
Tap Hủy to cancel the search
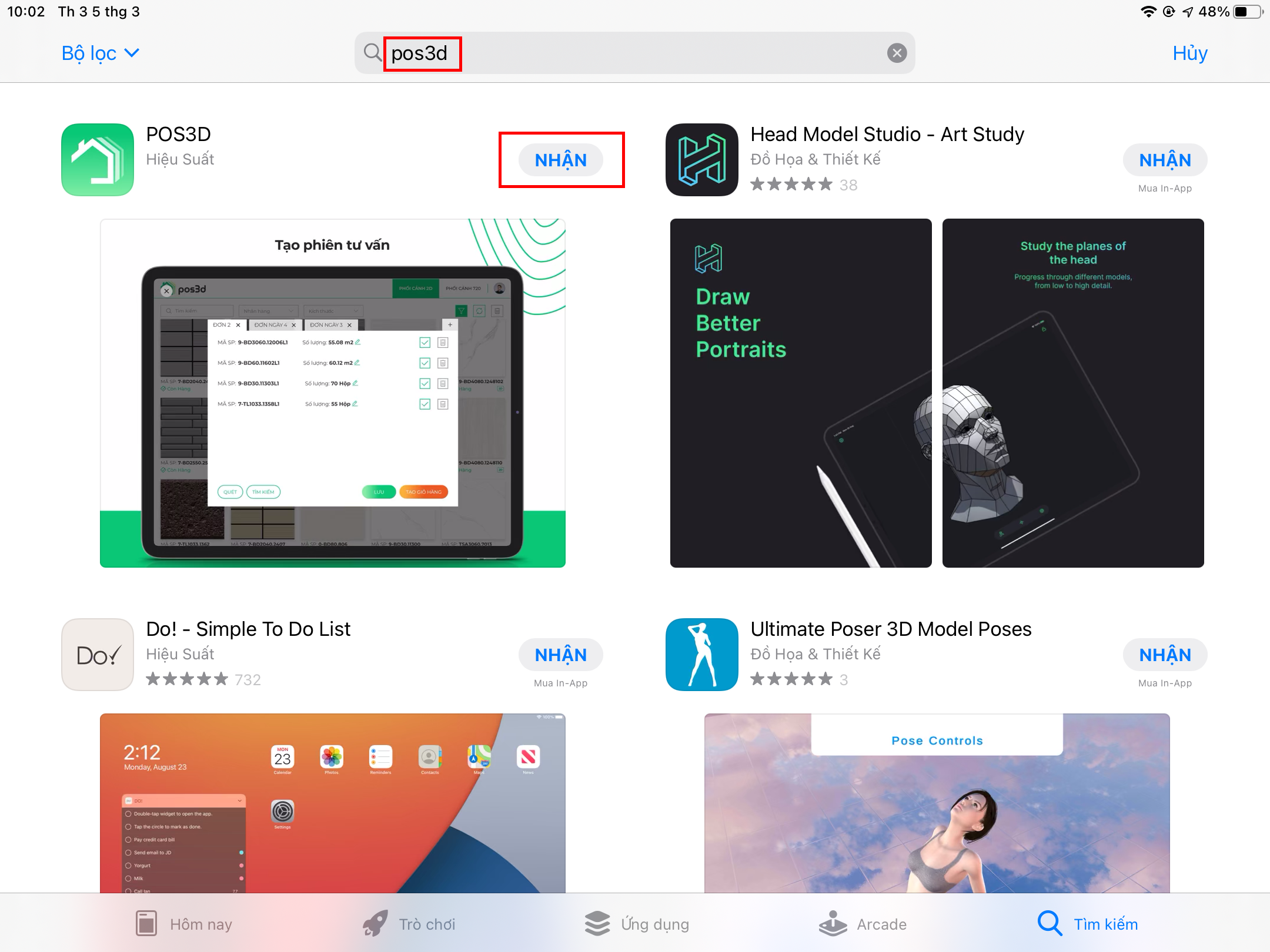click(1189, 53)
